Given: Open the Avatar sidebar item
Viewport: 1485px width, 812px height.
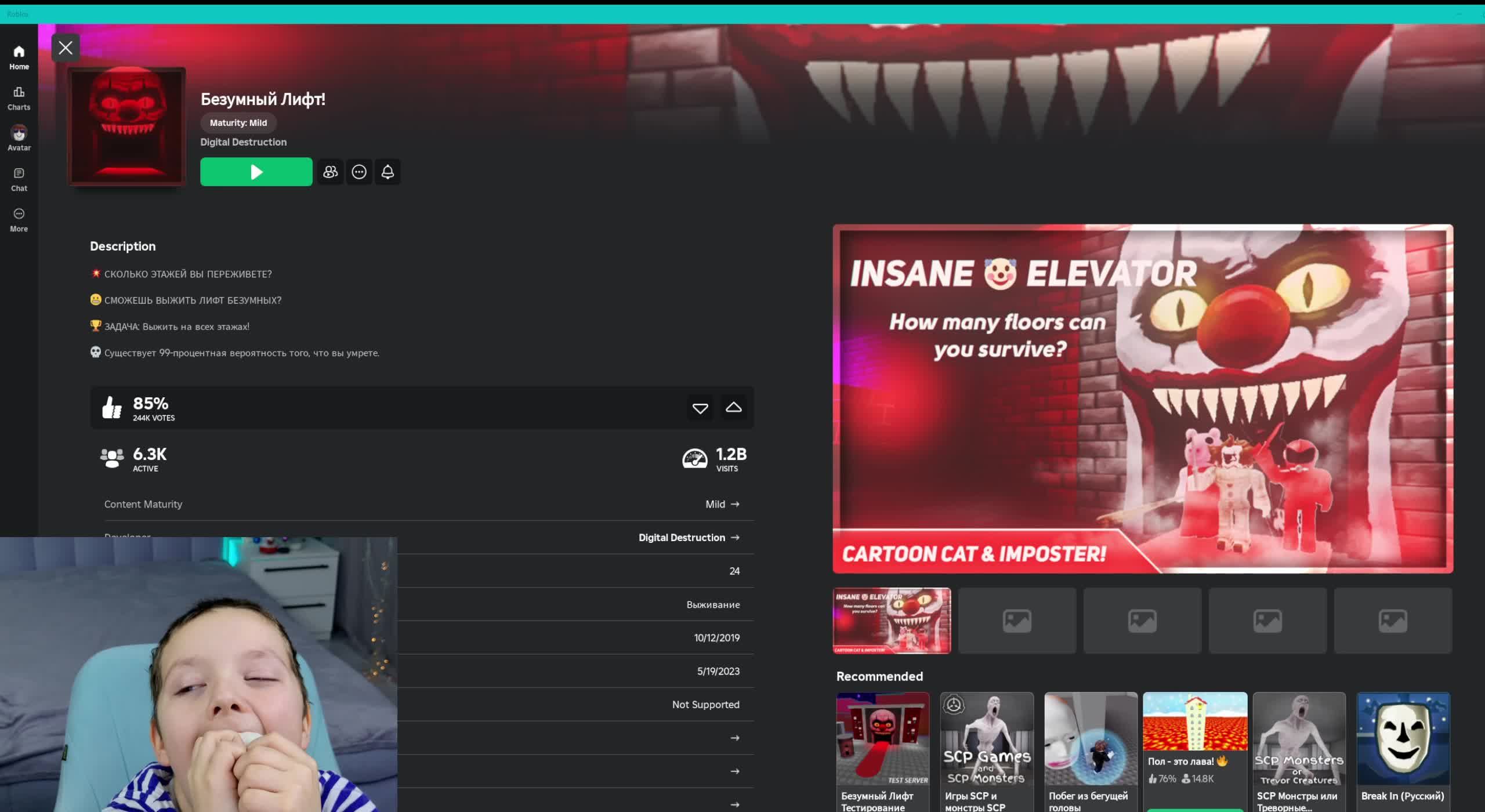Looking at the screenshot, I should [x=19, y=138].
